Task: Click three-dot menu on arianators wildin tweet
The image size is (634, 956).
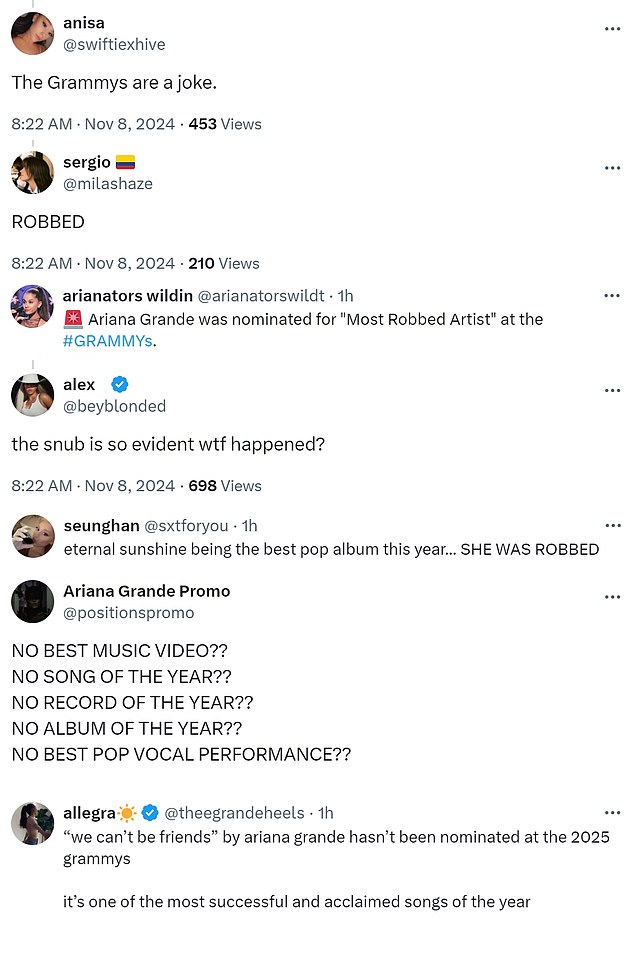Action: (612, 296)
